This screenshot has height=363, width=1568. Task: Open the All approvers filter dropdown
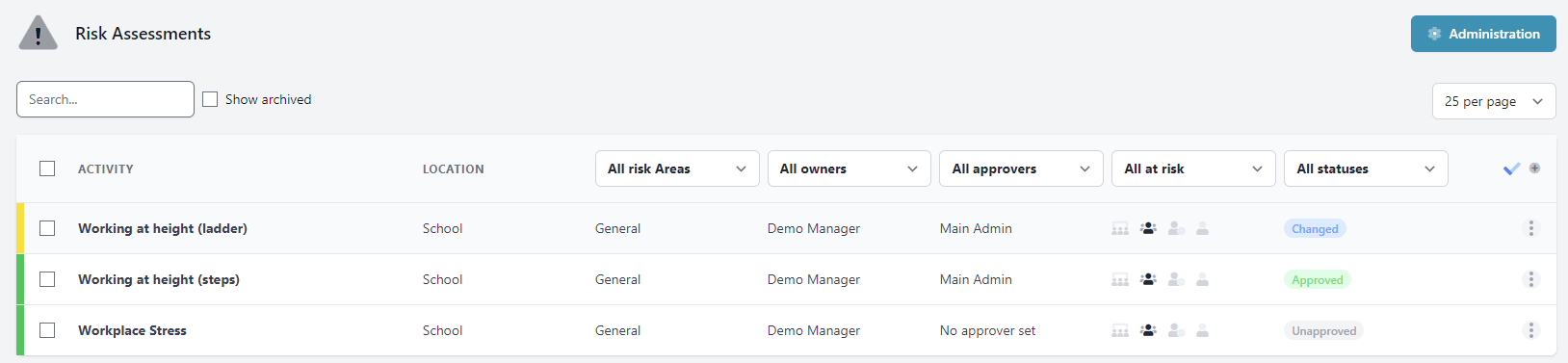coord(1021,169)
